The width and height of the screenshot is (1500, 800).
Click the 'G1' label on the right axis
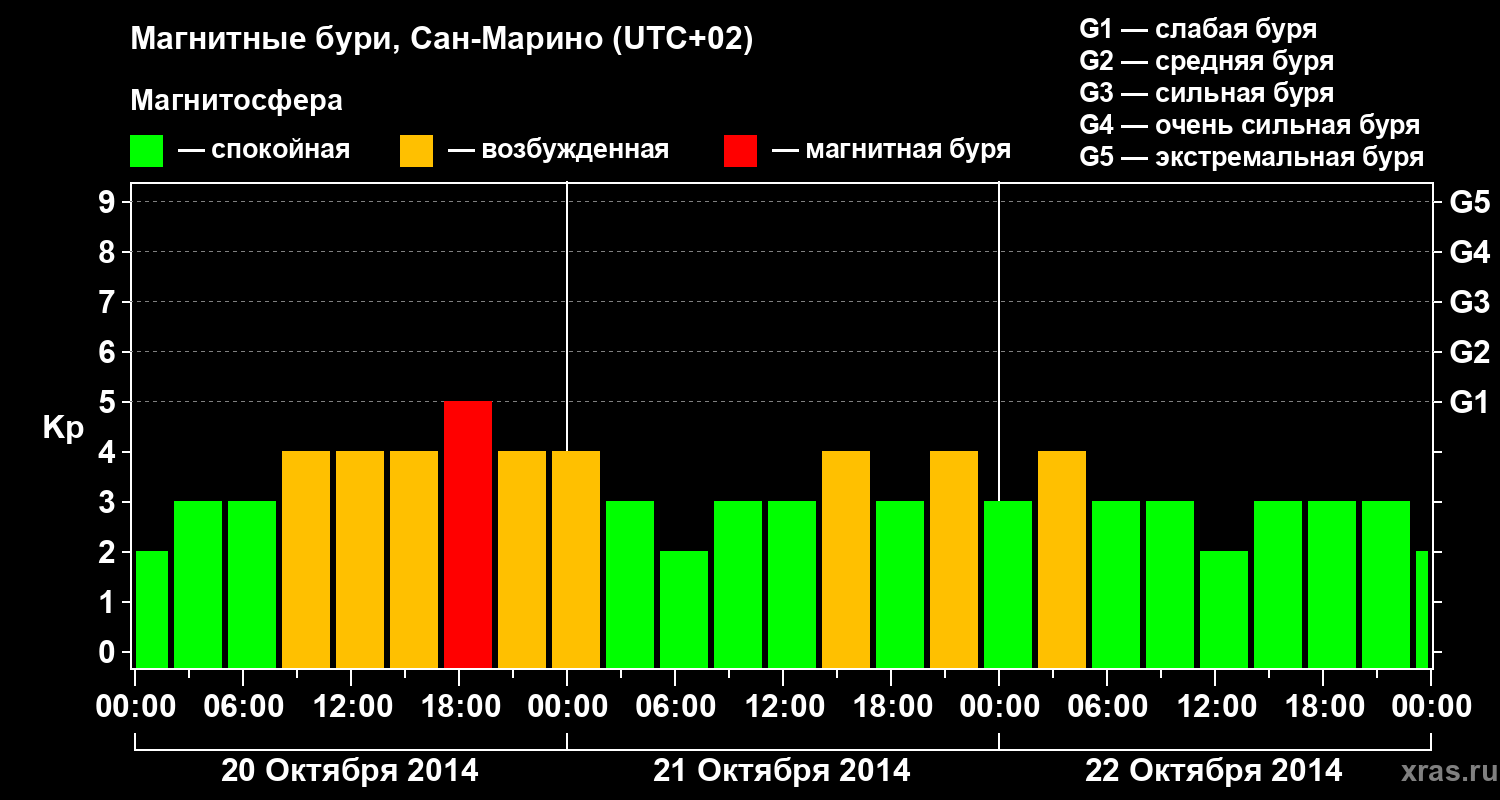pos(1469,403)
